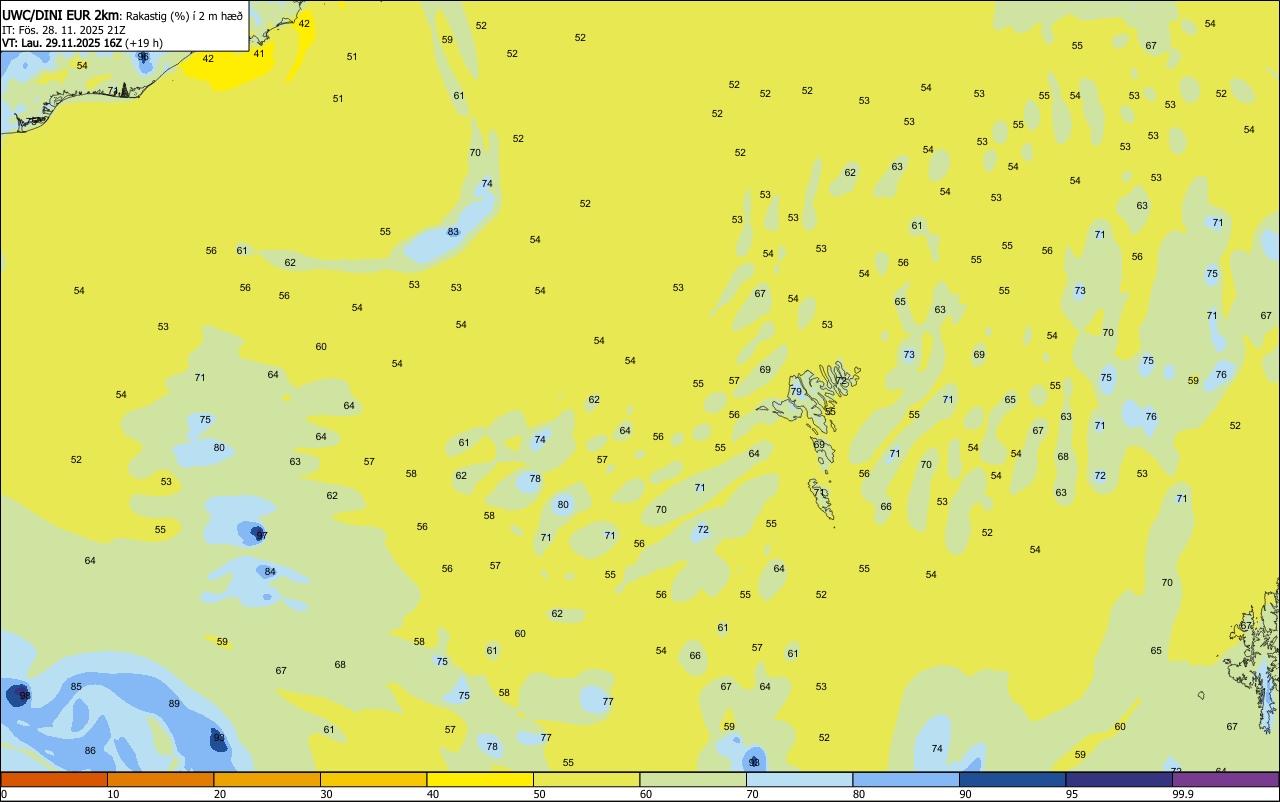The image size is (1280, 802).
Task: Select the "VT: Lau. 29.11.2025 16Z" valid time
Action: 62,43
